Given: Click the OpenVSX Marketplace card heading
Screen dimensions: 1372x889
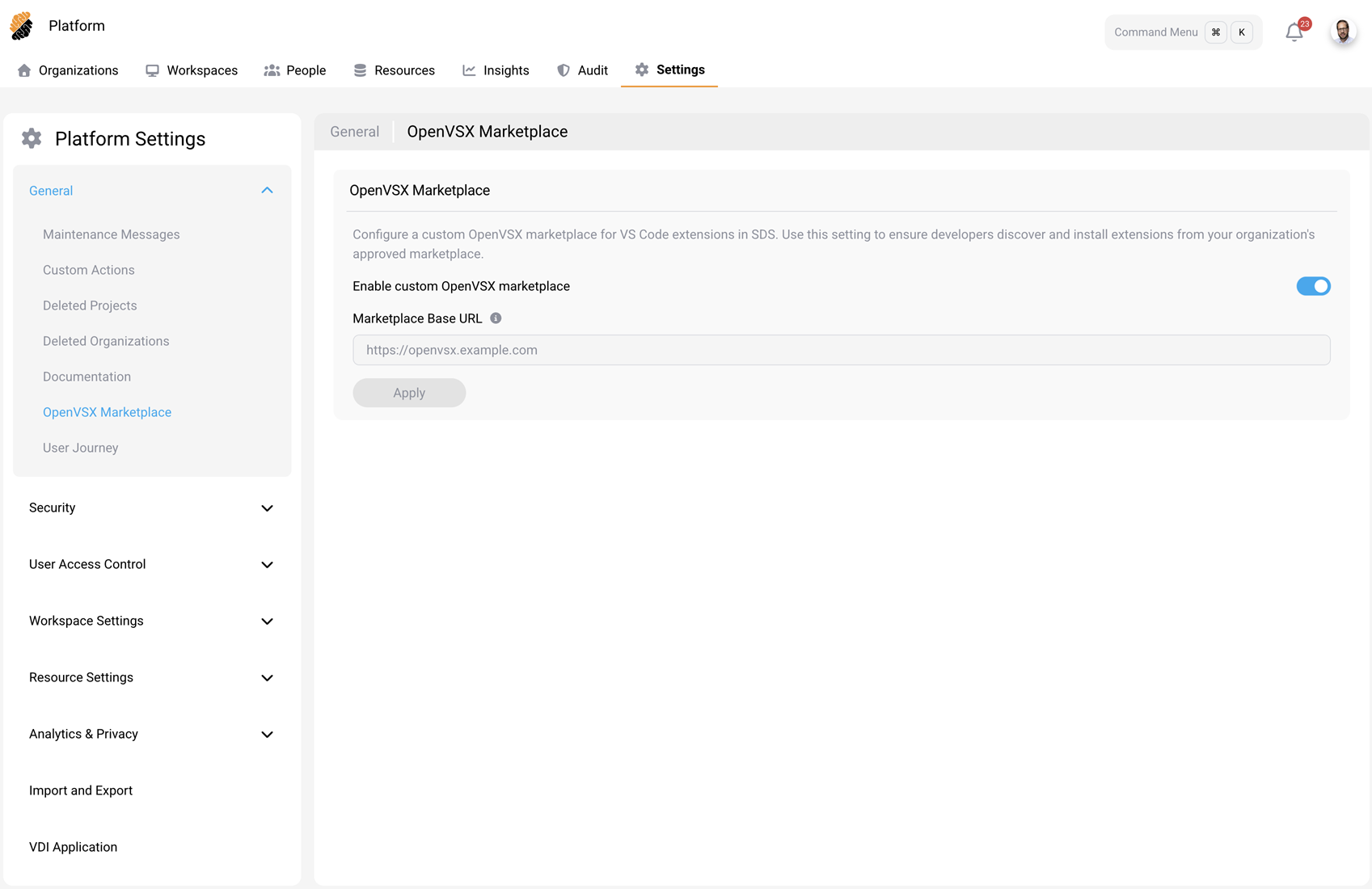Looking at the screenshot, I should [420, 191].
